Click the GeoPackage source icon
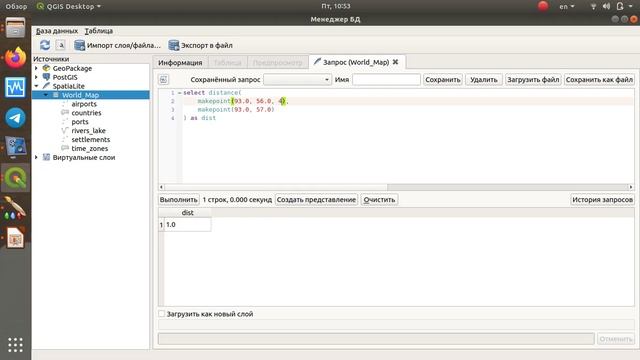This screenshot has width=640, height=360. point(47,68)
